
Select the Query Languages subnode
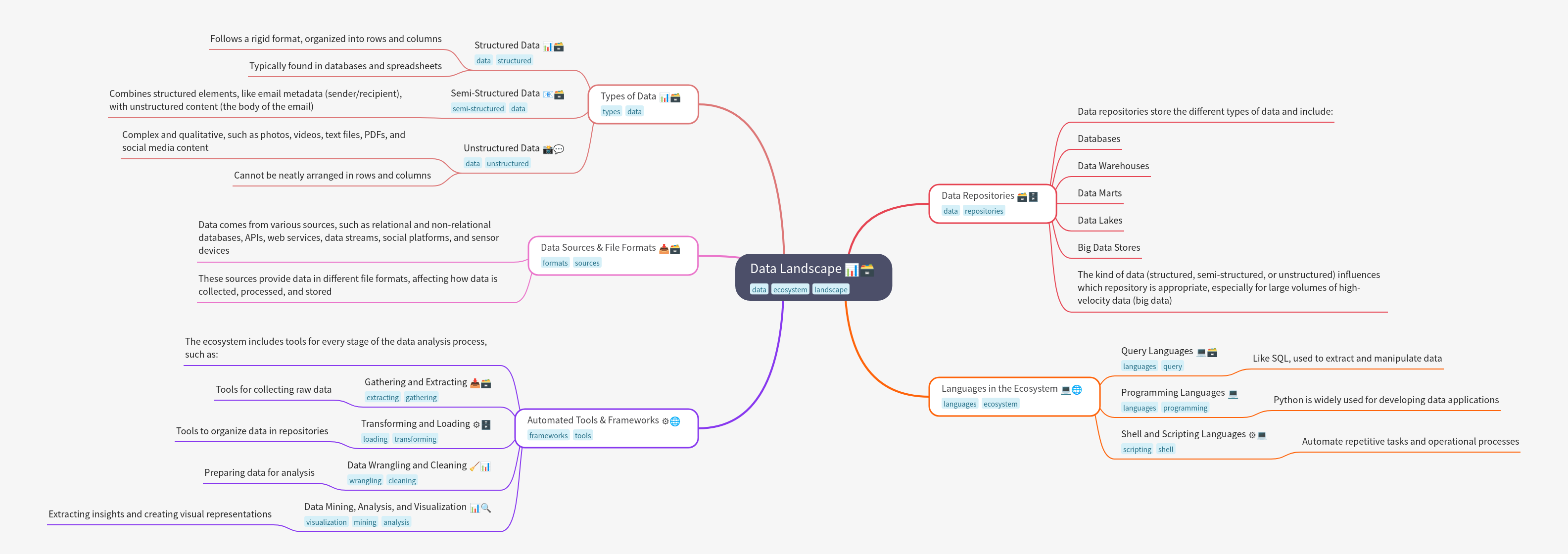[x=1169, y=359]
